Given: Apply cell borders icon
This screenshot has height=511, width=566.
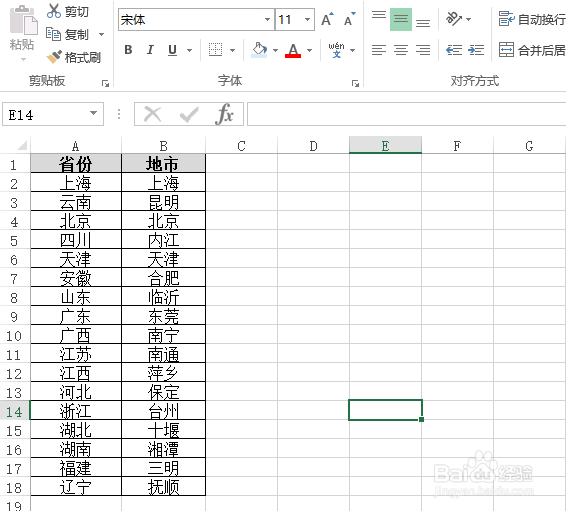Looking at the screenshot, I should [215, 50].
